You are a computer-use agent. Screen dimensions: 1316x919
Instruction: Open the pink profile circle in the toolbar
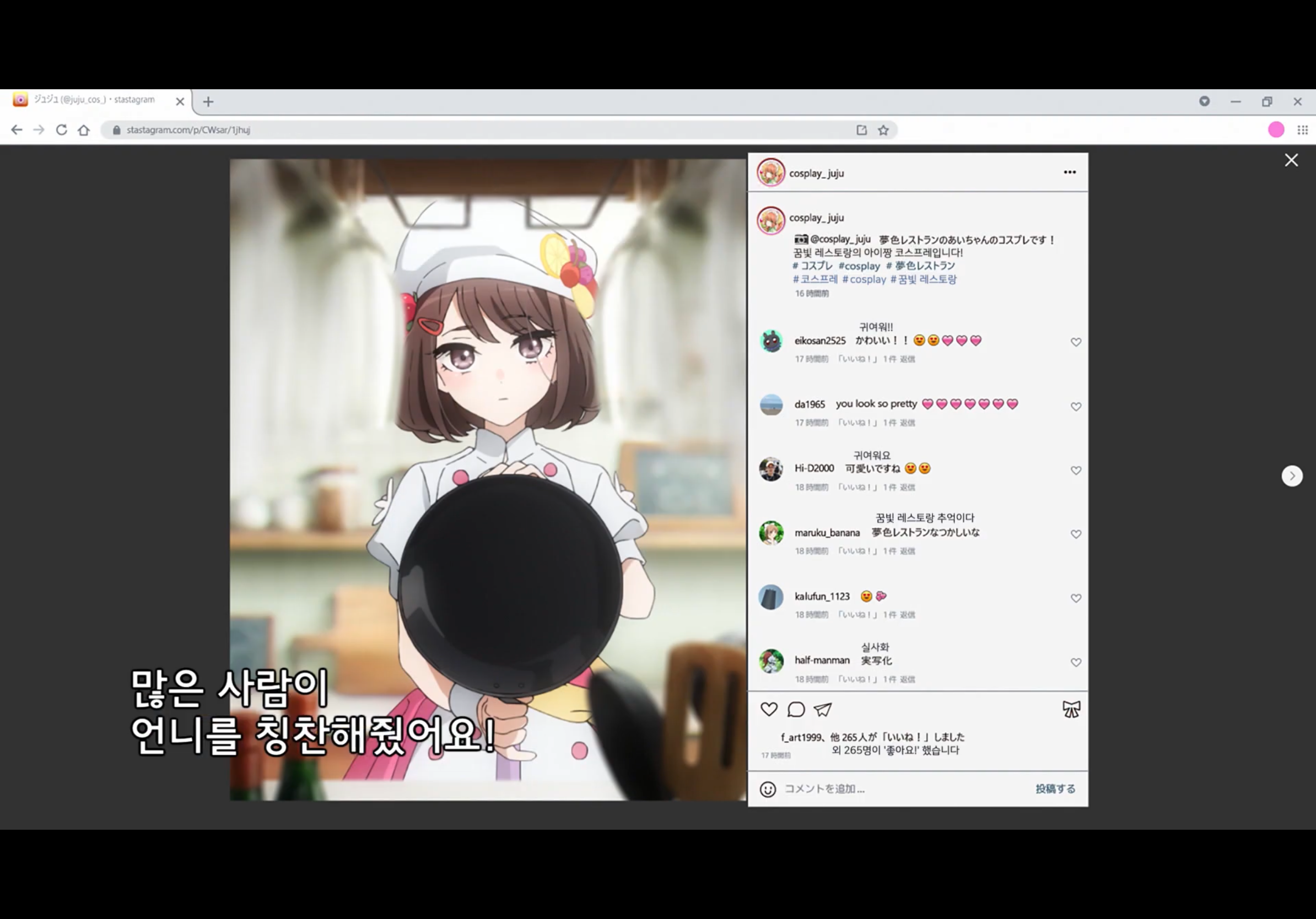click(1276, 130)
